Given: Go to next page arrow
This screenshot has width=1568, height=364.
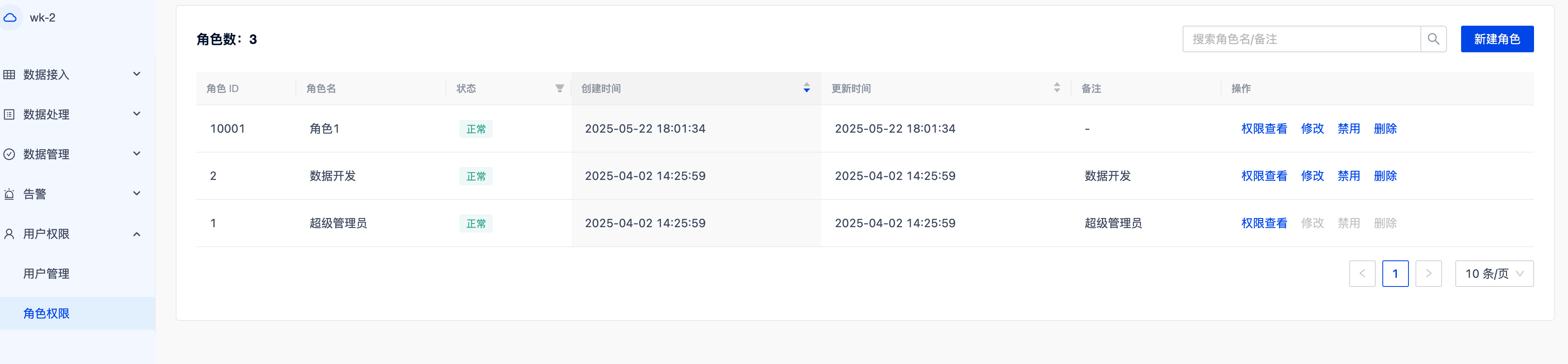Looking at the screenshot, I should [1428, 273].
